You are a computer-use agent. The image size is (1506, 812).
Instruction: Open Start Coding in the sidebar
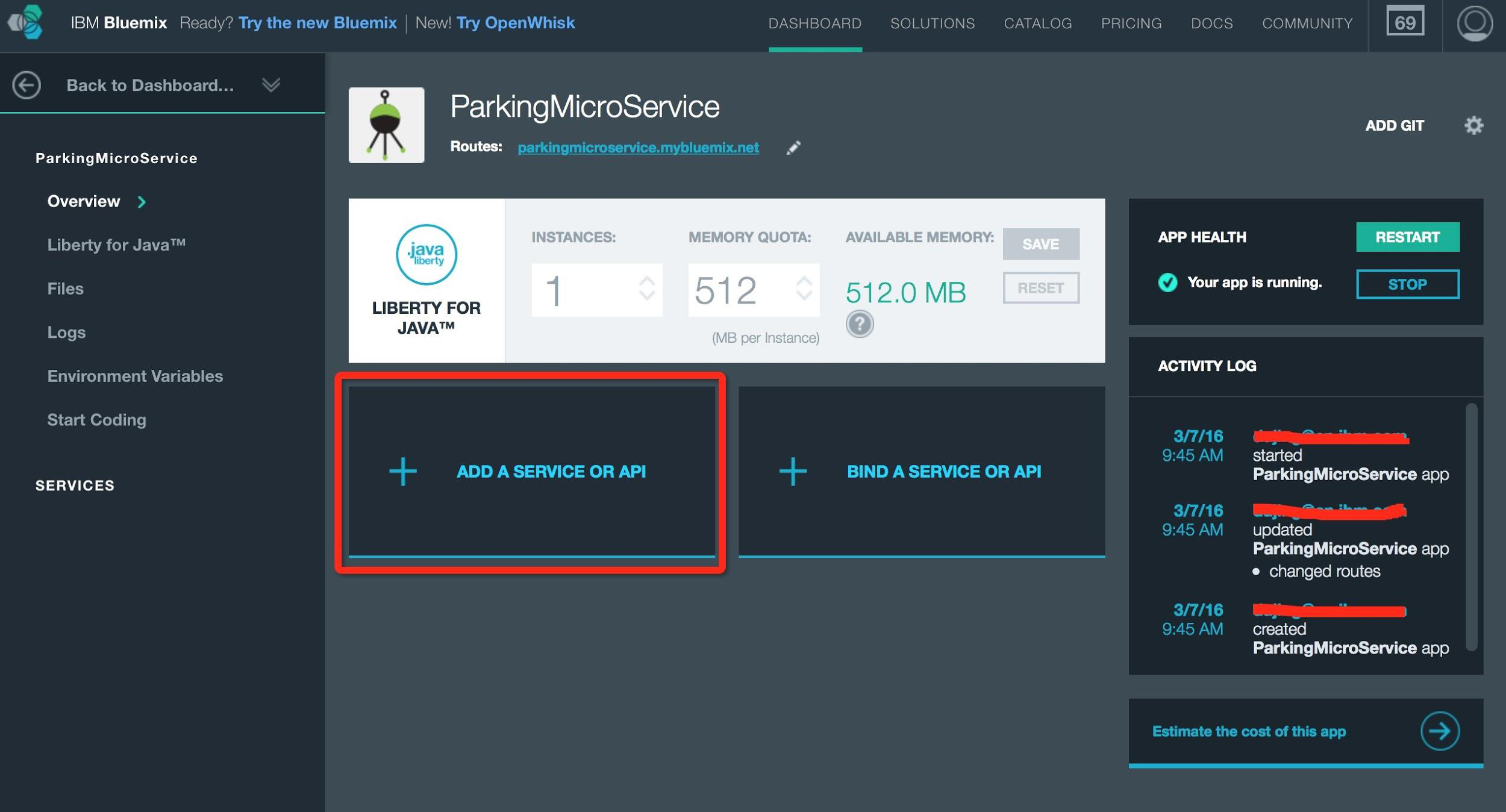(97, 420)
